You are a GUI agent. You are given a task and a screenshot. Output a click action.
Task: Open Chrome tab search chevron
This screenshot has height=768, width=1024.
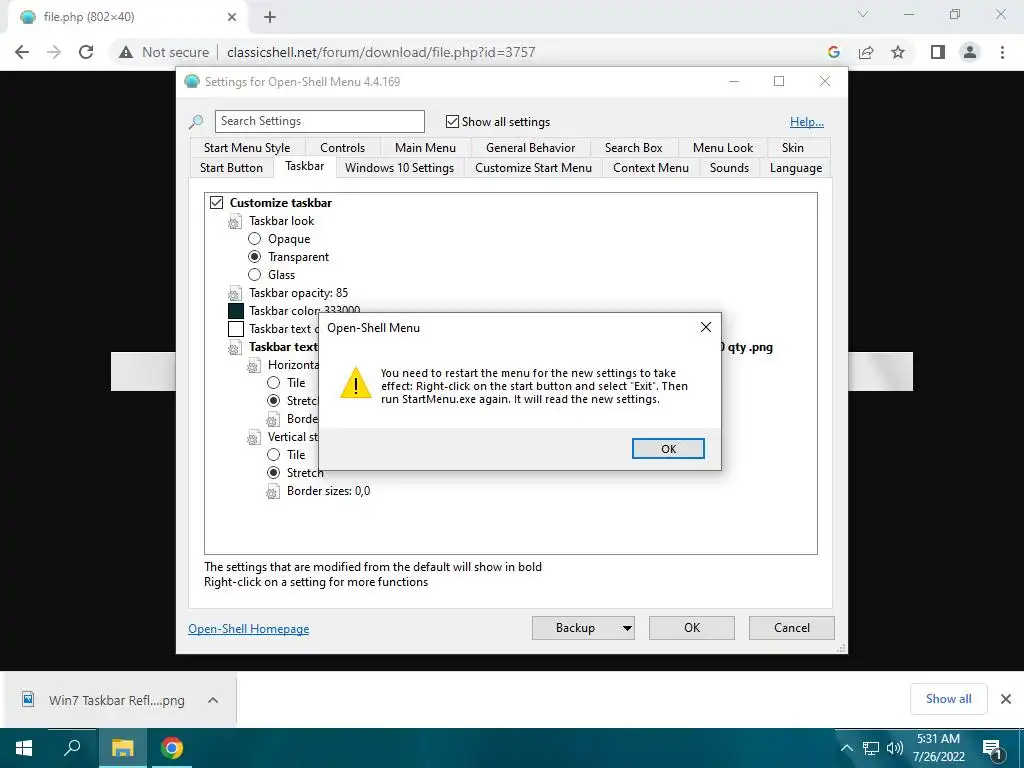863,14
